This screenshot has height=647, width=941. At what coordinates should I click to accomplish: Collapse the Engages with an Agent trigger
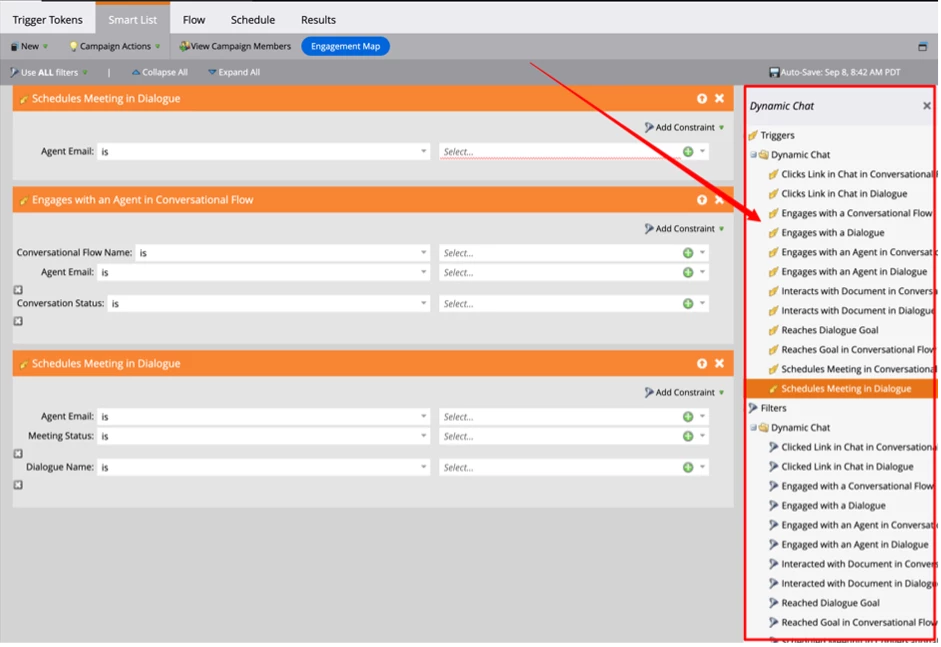click(702, 200)
